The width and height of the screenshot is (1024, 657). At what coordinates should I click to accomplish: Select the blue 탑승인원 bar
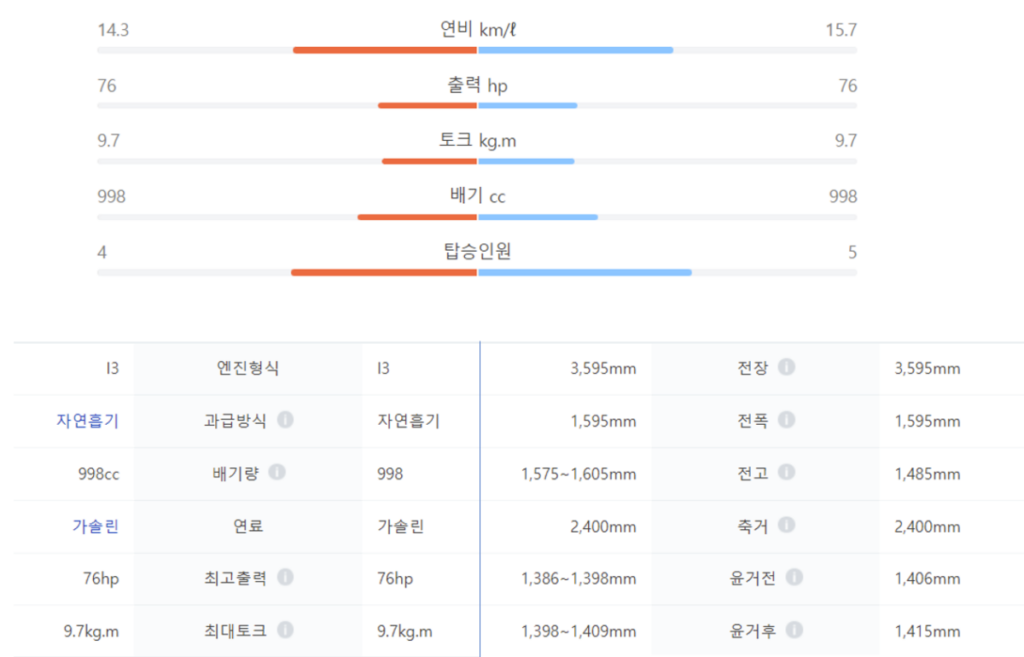(x=584, y=272)
